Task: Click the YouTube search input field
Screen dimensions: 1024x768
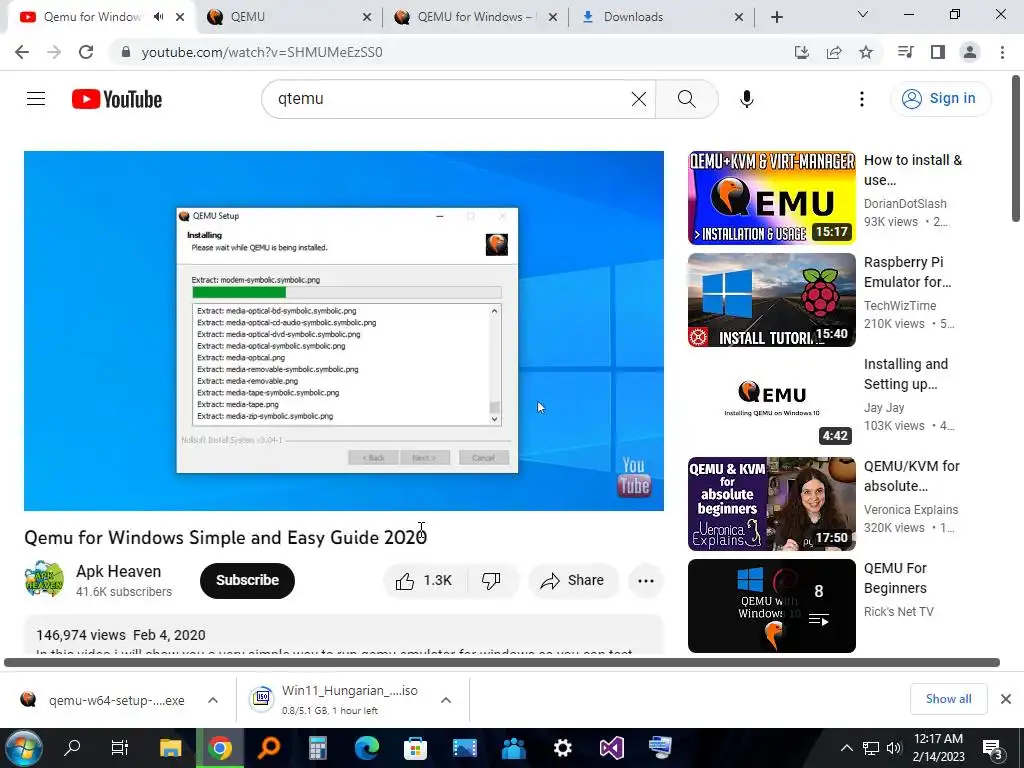Action: point(451,99)
